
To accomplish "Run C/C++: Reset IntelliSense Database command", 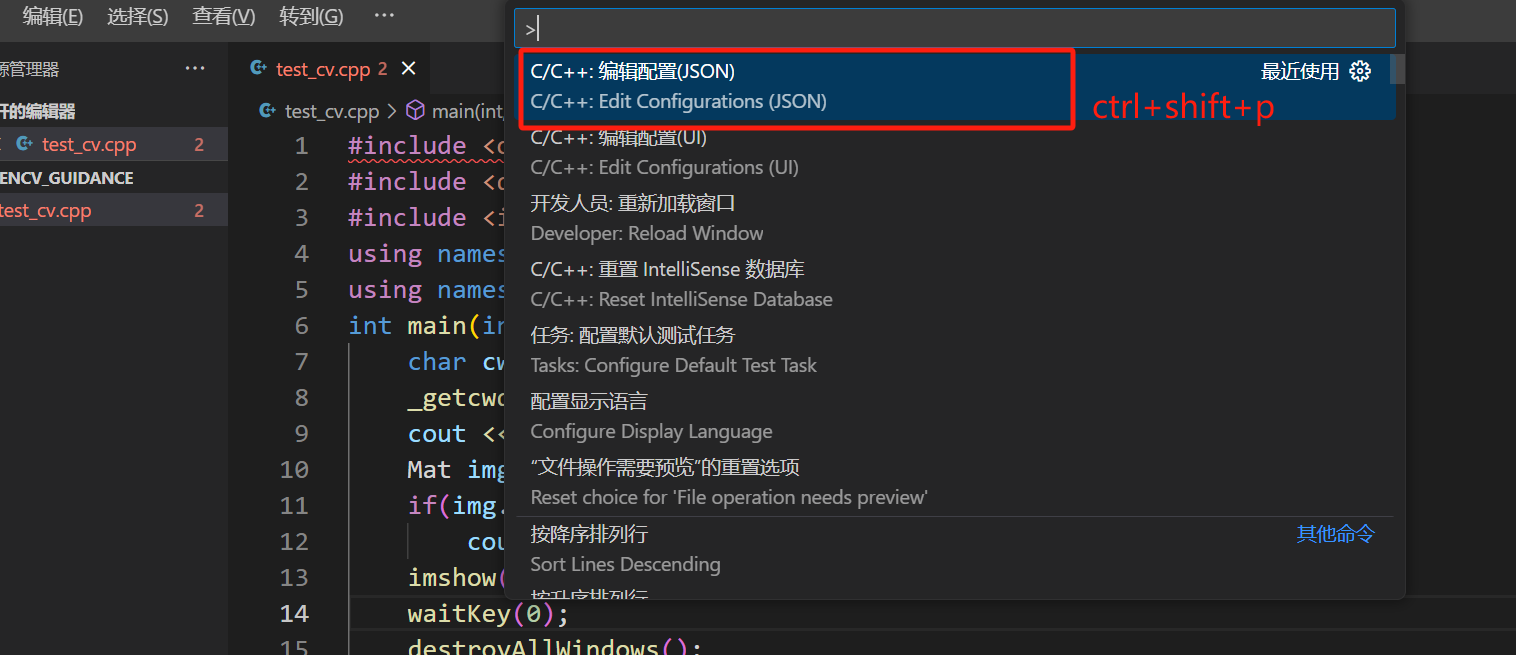I will click(x=954, y=285).
